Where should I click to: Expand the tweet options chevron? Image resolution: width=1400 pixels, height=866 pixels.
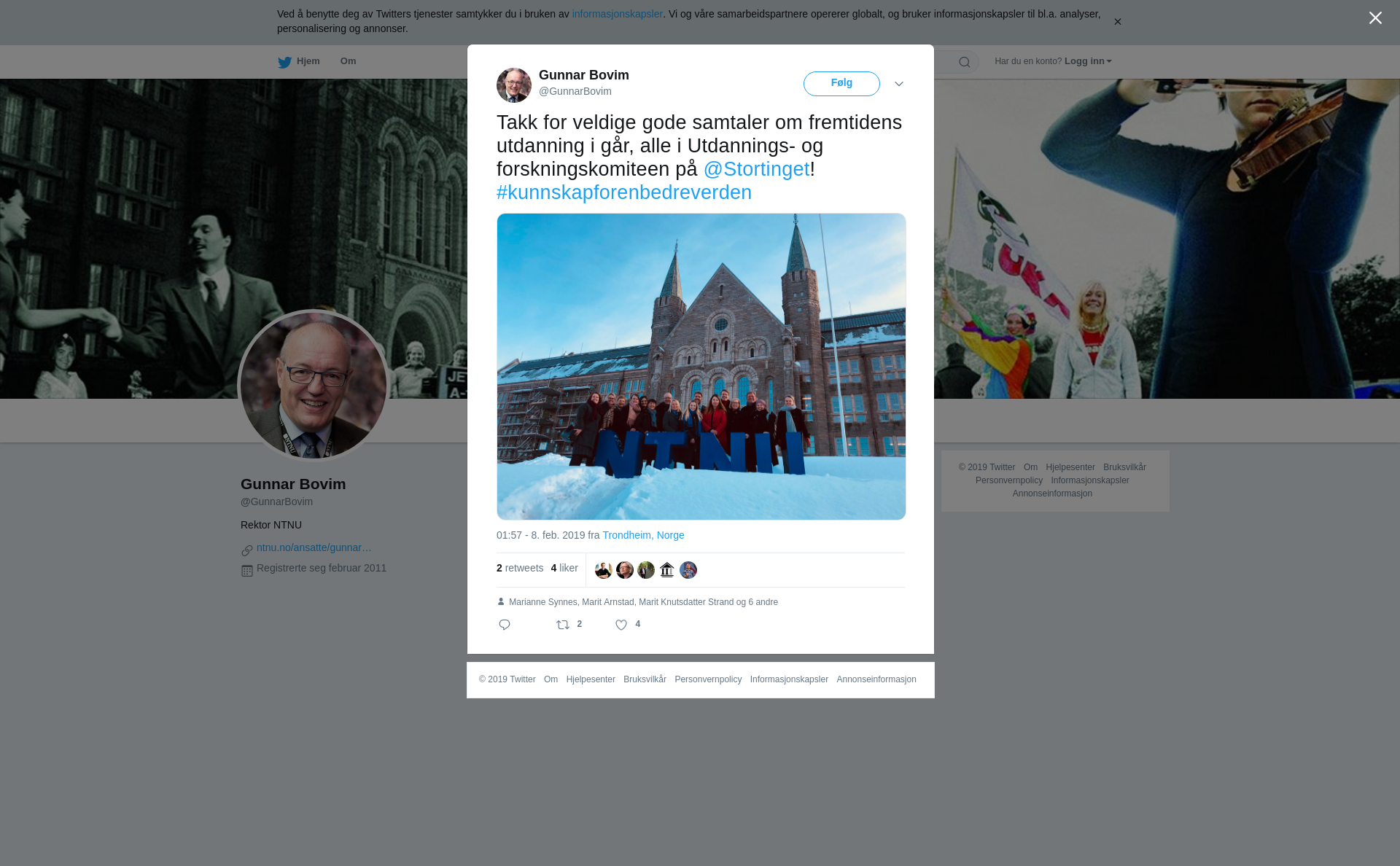[899, 84]
